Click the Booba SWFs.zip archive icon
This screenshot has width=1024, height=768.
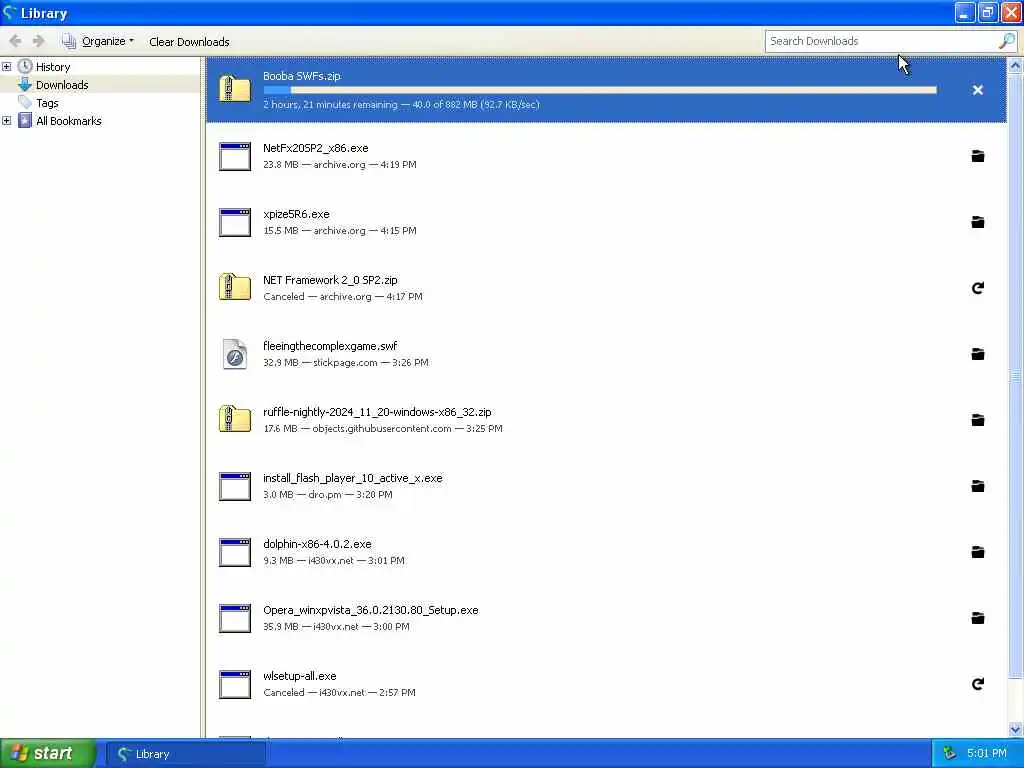234,89
